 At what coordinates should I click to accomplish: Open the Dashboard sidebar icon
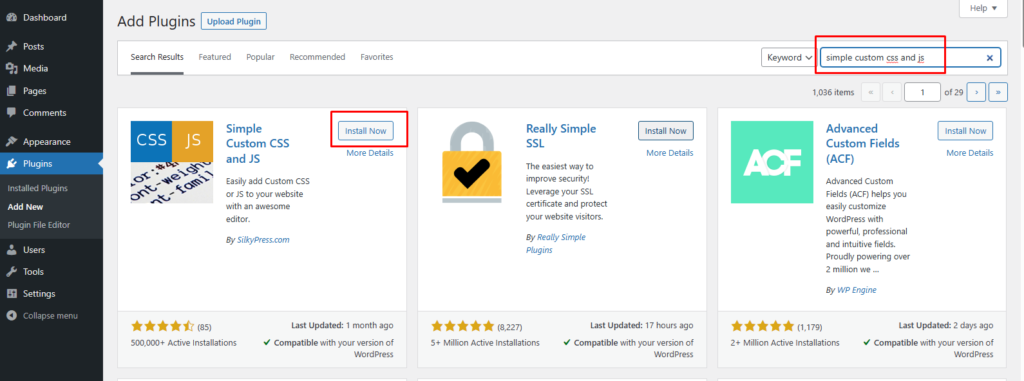[x=11, y=18]
